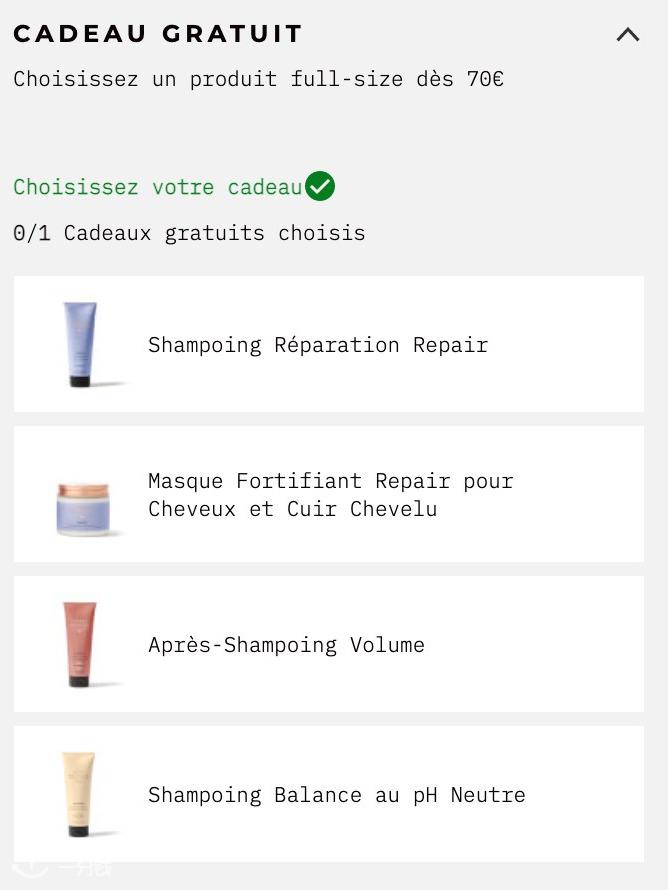
Task: Click the purple shampoo tube thumbnail
Action: (81, 344)
